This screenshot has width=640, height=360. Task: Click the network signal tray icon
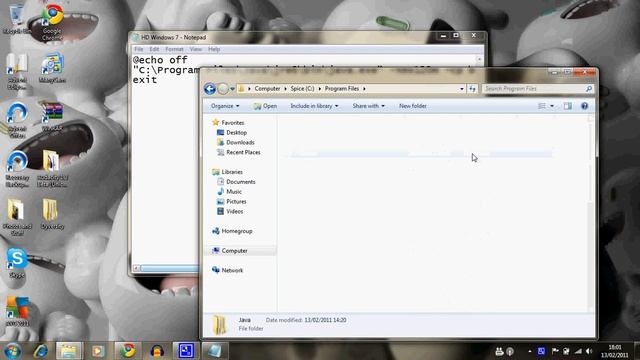pyautogui.click(x=578, y=351)
